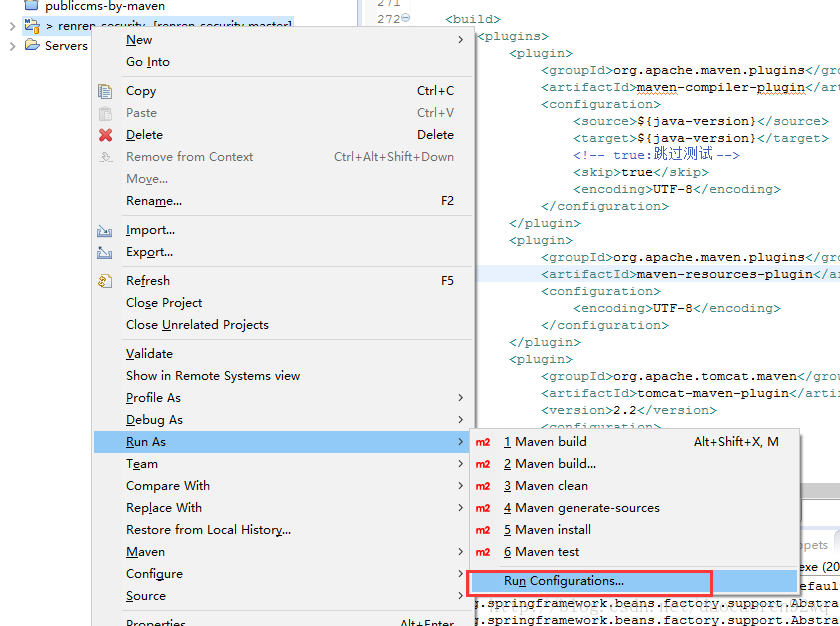Choose Validate from the context menu

pyautogui.click(x=283, y=354)
